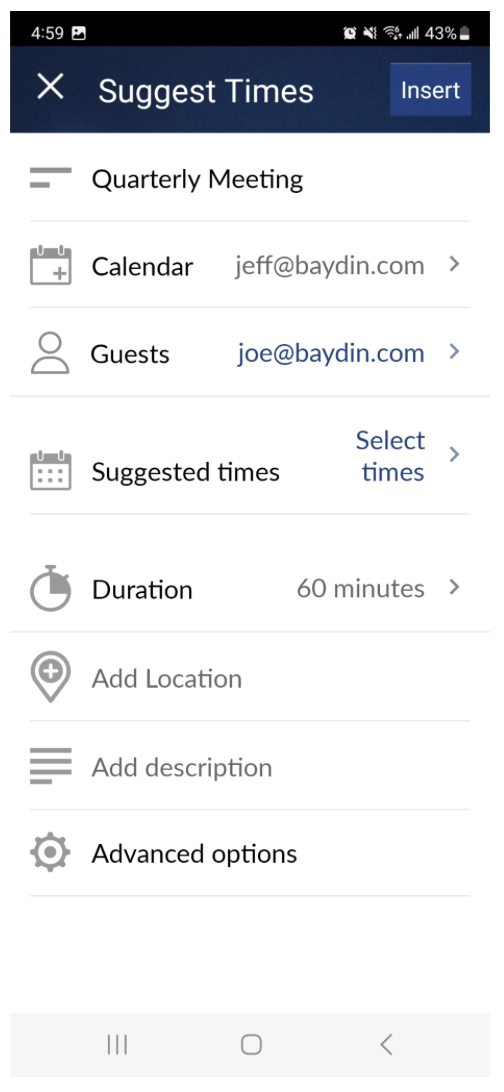Tap the calendar-plus icon next to Calendar

[x=50, y=265]
